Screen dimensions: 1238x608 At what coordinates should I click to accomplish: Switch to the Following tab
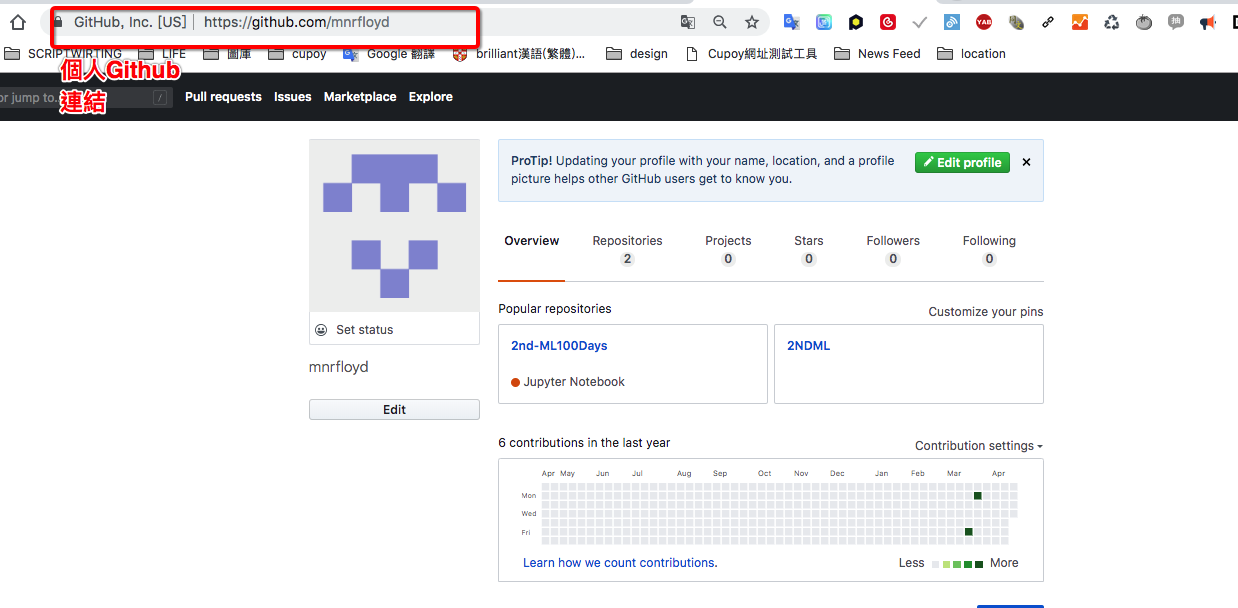[x=989, y=249]
